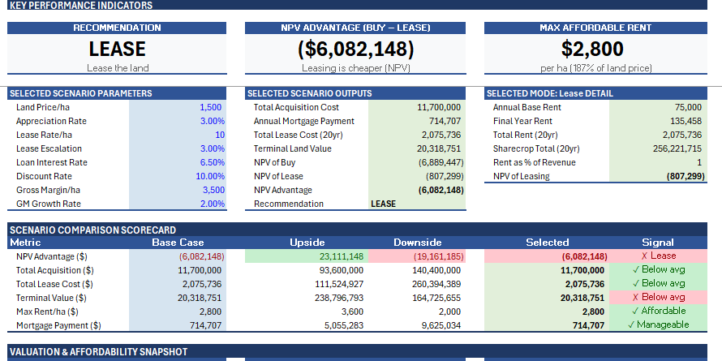The image size is (722, 361).
Task: Click the ($6,082,148) NPV advantage headline
Action: coord(355,49)
